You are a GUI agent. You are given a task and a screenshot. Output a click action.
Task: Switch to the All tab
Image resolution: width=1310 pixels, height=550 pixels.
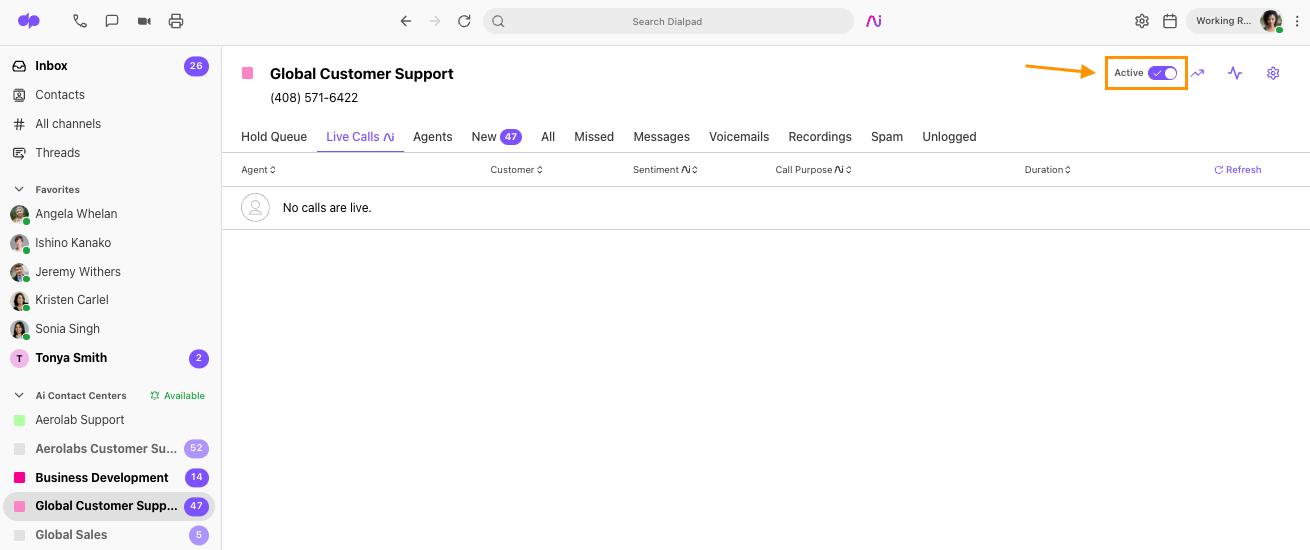[548, 137]
